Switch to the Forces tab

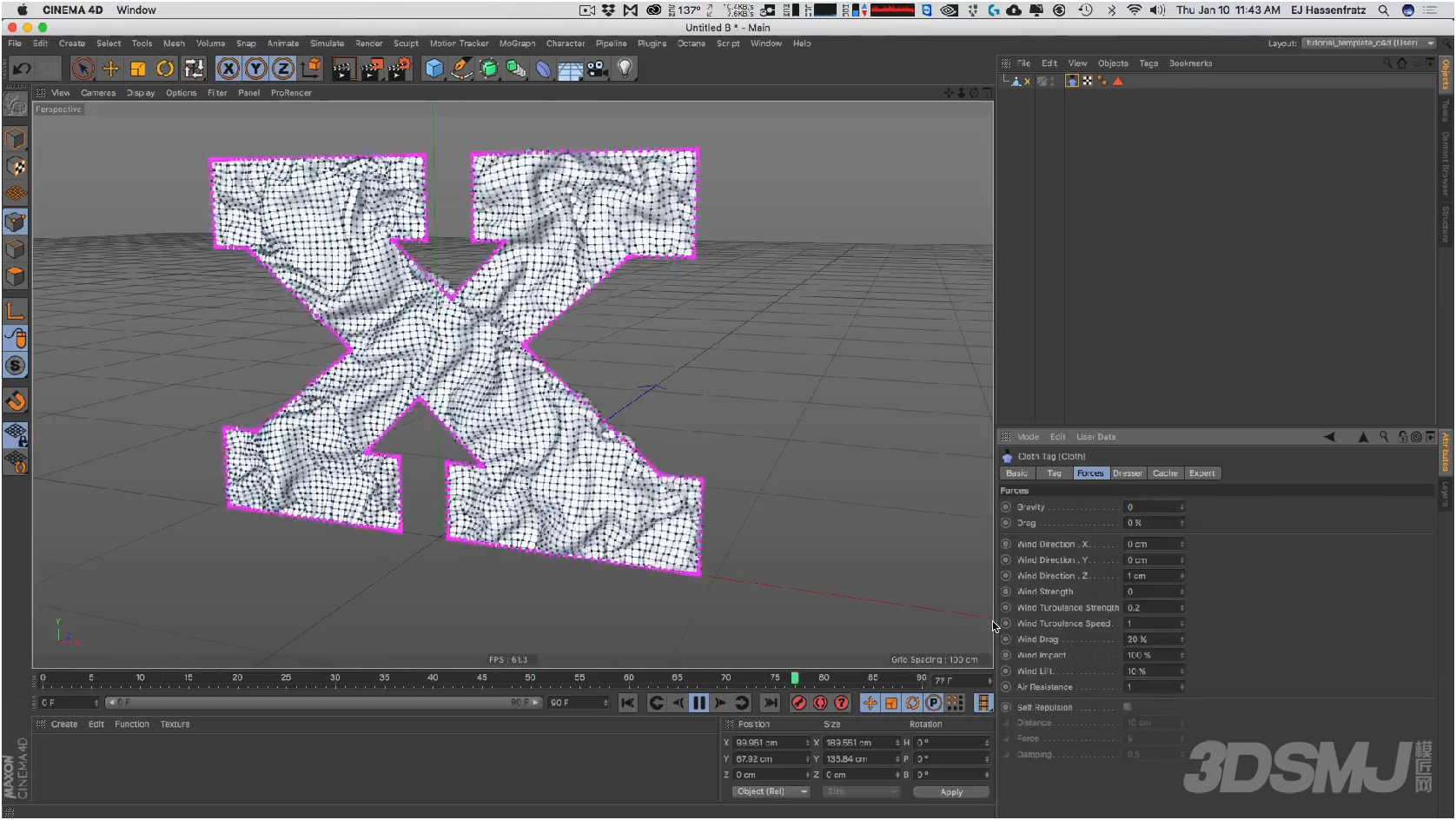pyautogui.click(x=1090, y=473)
